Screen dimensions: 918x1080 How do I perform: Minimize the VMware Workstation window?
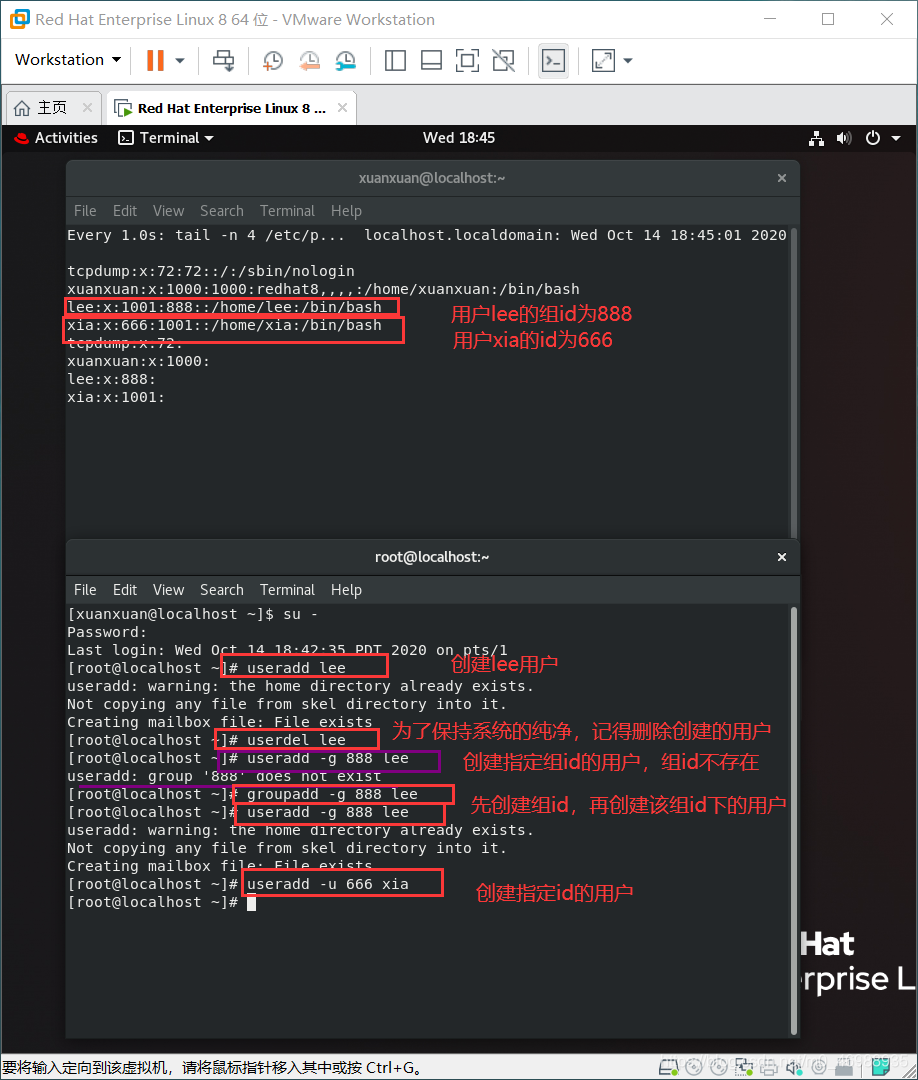point(770,19)
